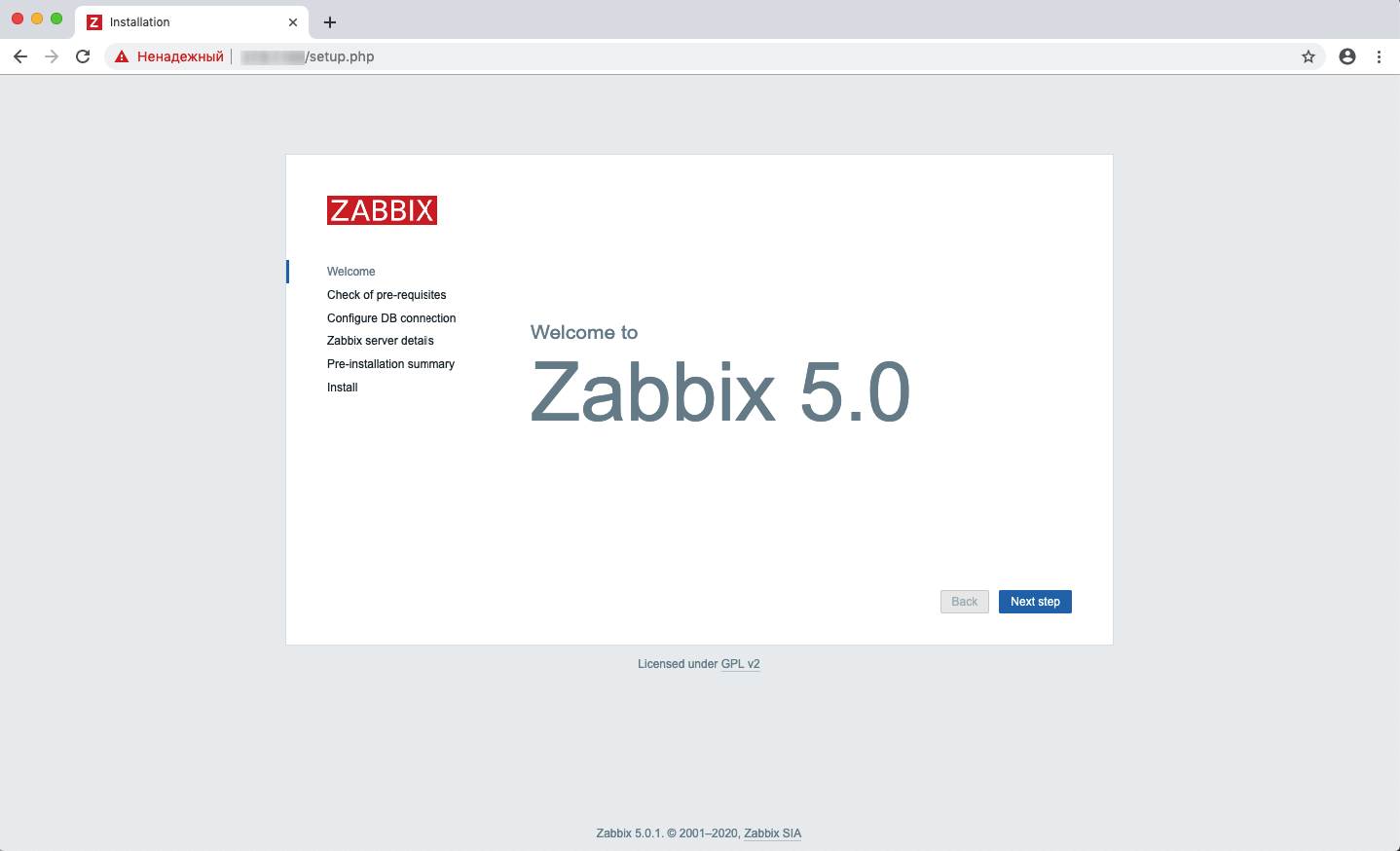Viewport: 1400px width, 851px height.
Task: Click the 'Zabbix 5.0.1. © 2001–2020' footer text
Action: tap(668, 833)
